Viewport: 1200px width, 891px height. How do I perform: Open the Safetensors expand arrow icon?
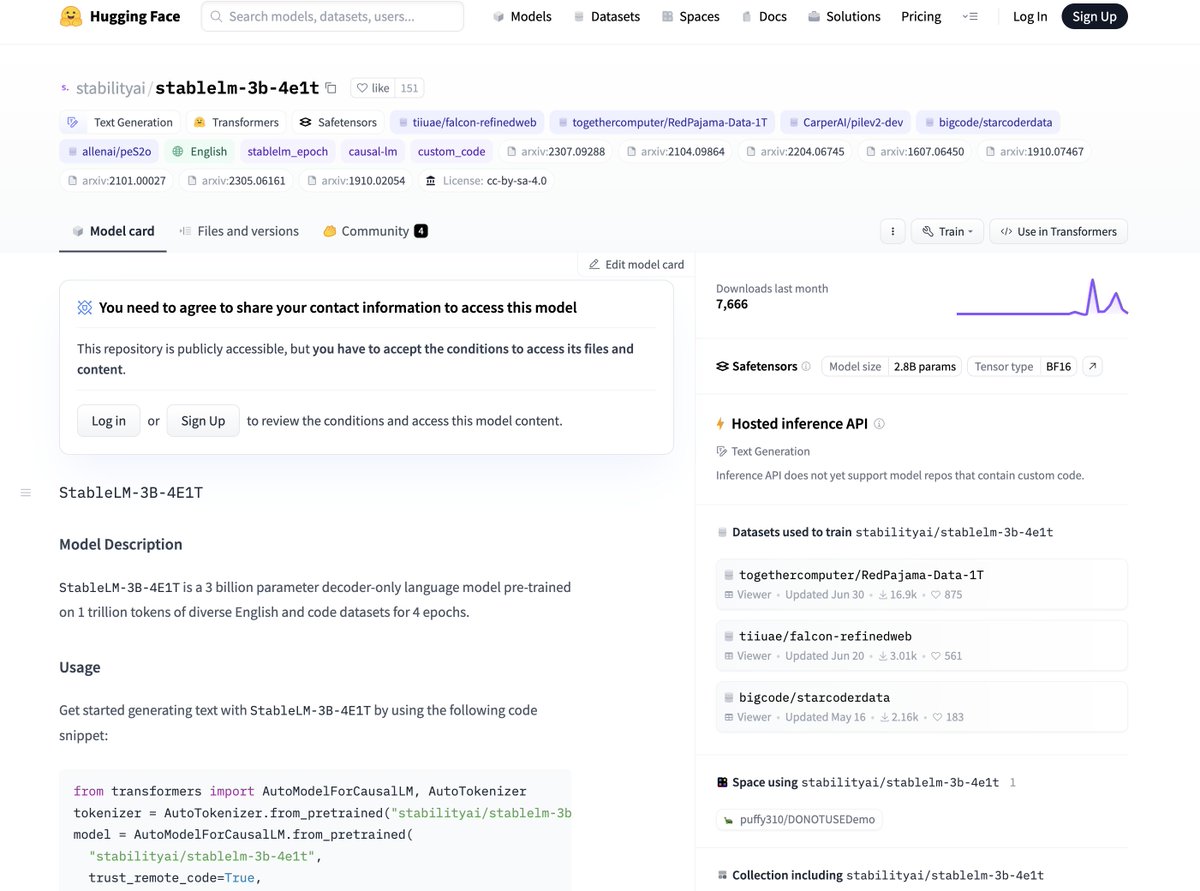pyautogui.click(x=1093, y=367)
